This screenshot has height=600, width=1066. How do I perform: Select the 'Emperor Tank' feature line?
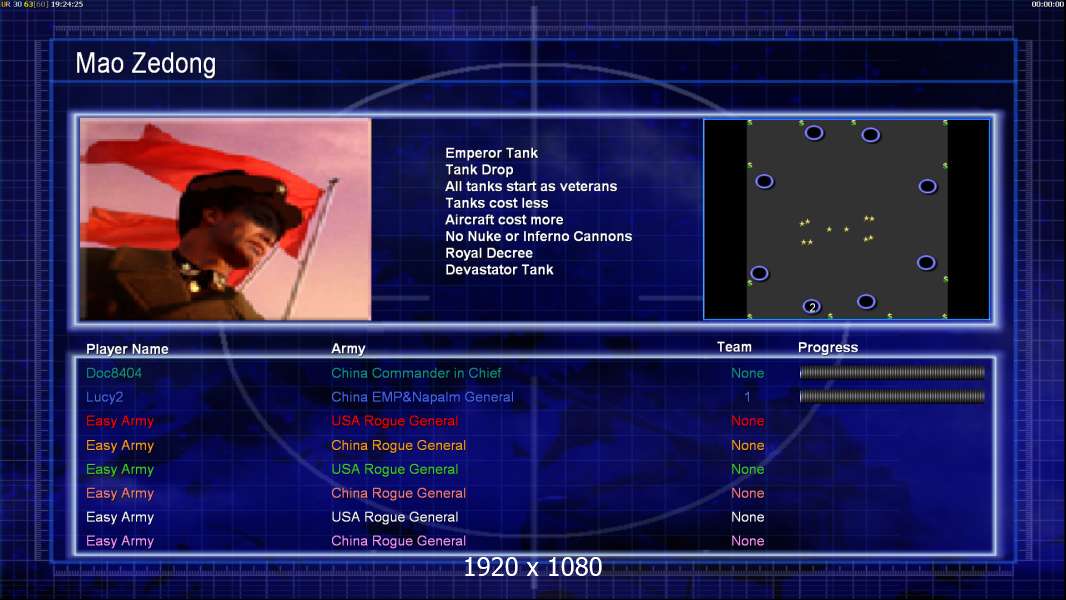point(492,153)
